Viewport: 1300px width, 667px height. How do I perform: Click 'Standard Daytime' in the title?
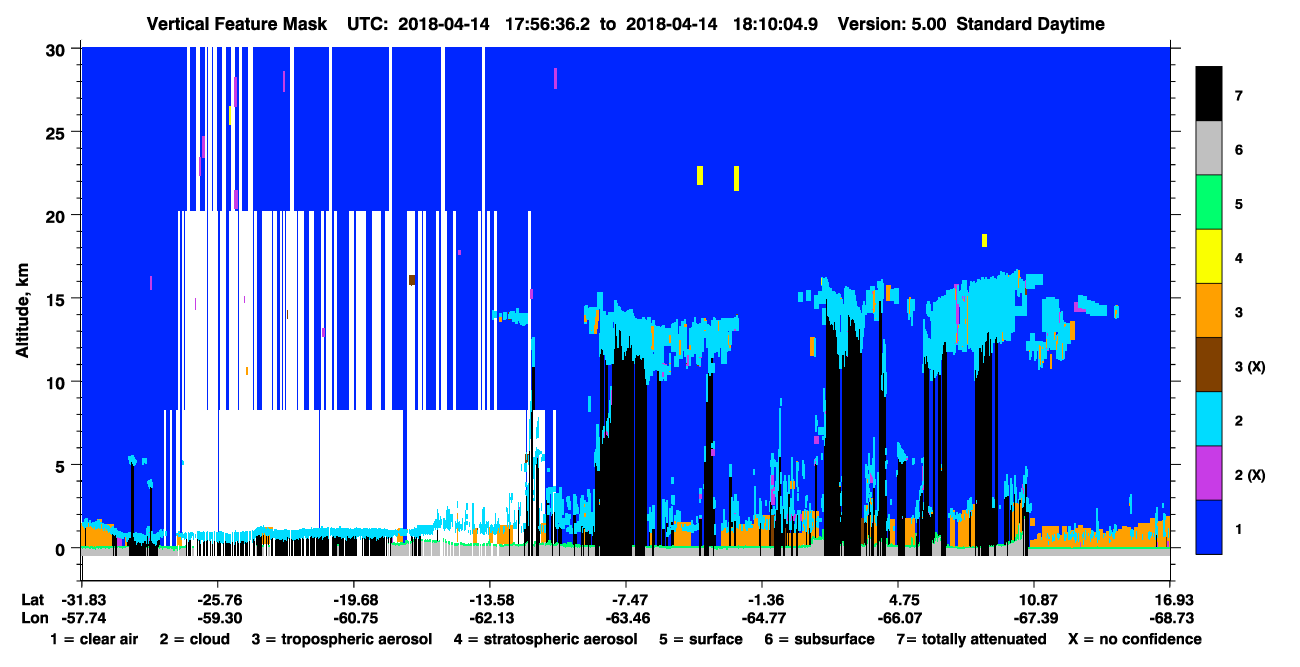[1030, 24]
